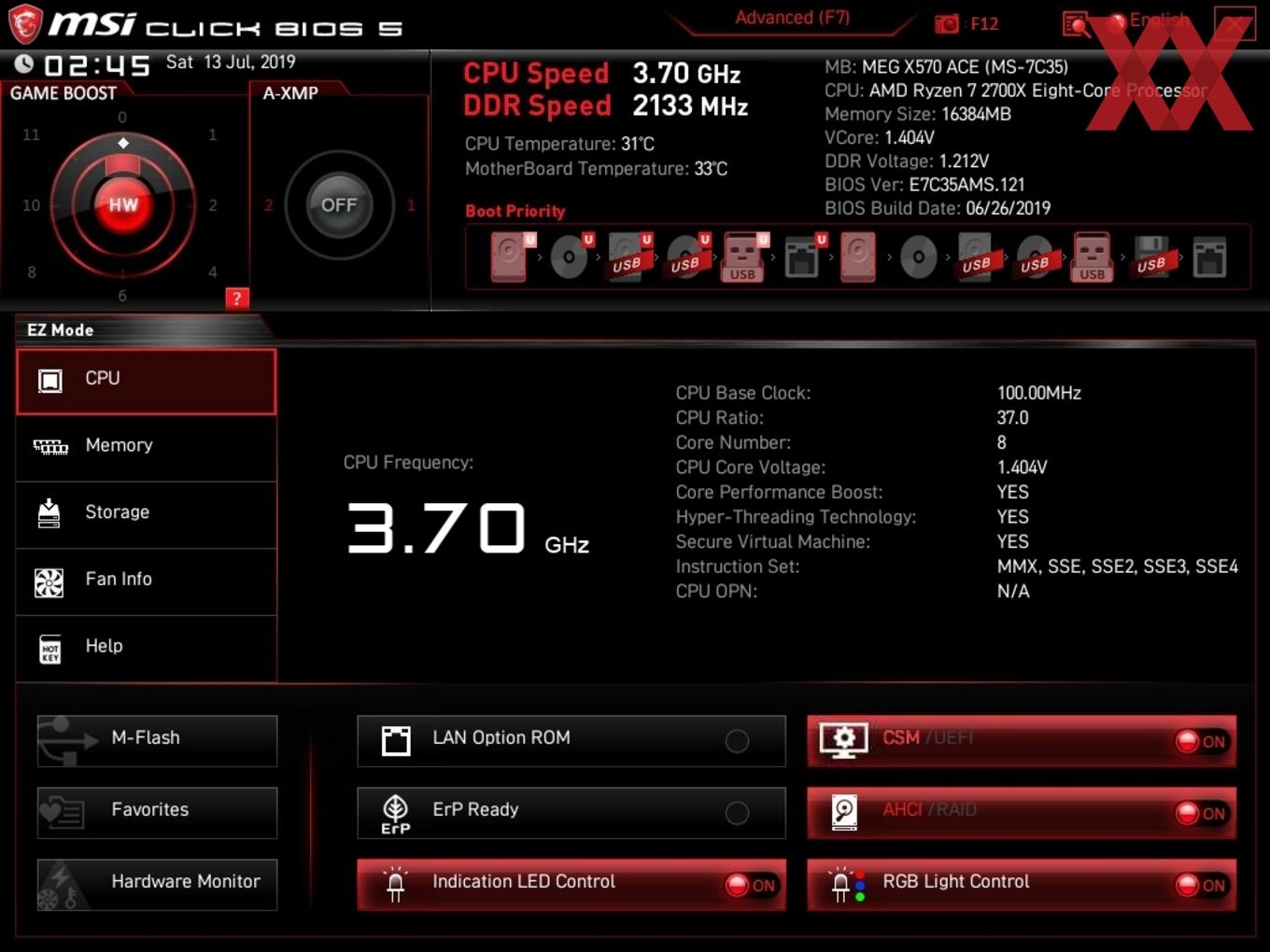Toggle LAN Option ROM
Viewport: 1270px width, 952px height.
point(571,741)
